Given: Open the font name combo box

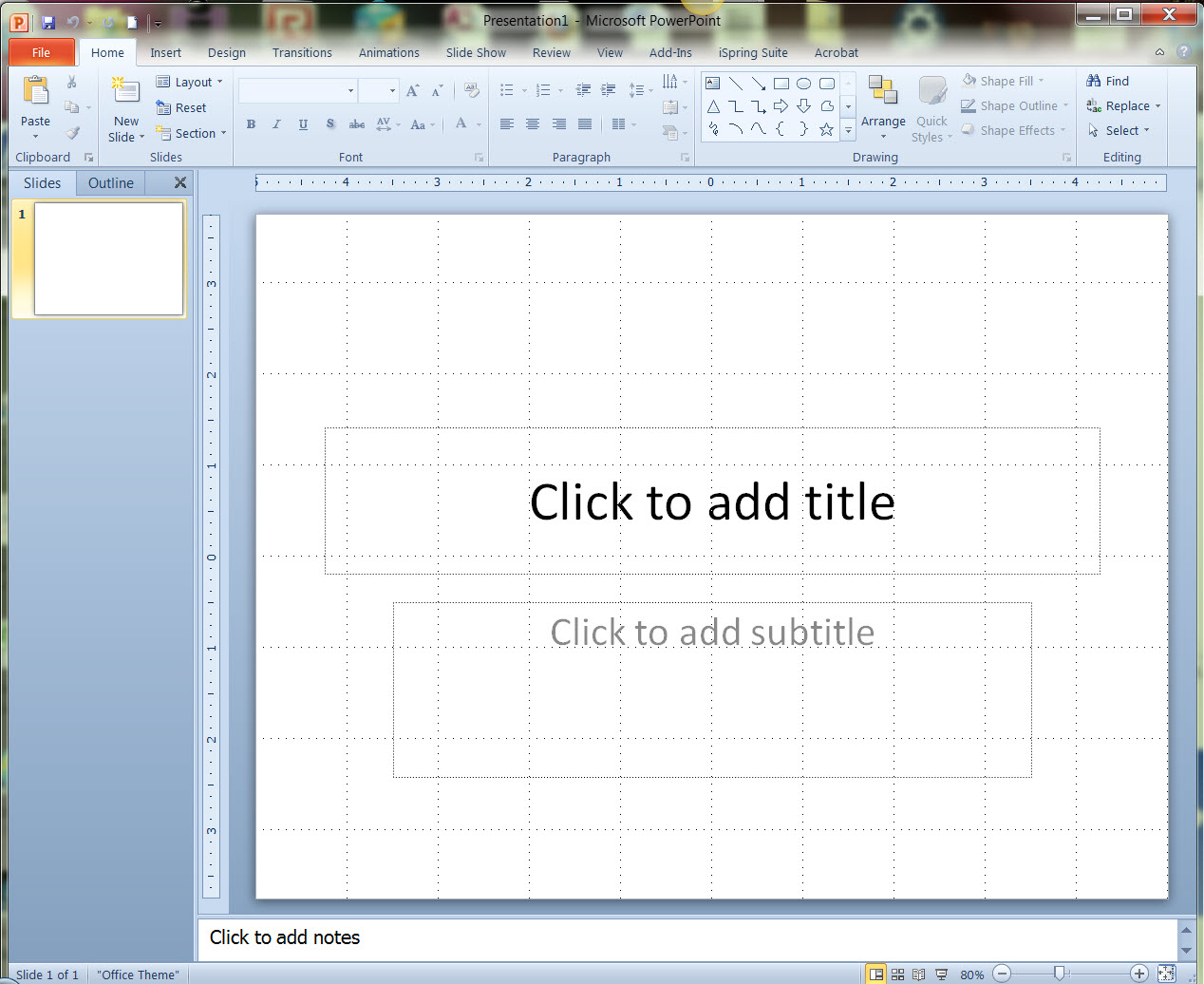Looking at the screenshot, I should coord(297,90).
